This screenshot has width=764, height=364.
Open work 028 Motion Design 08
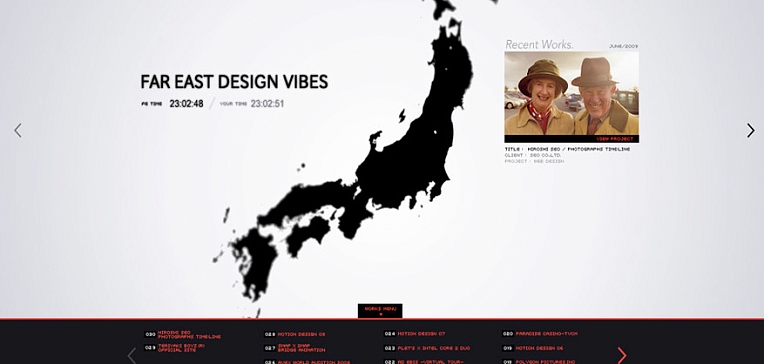click(295, 334)
